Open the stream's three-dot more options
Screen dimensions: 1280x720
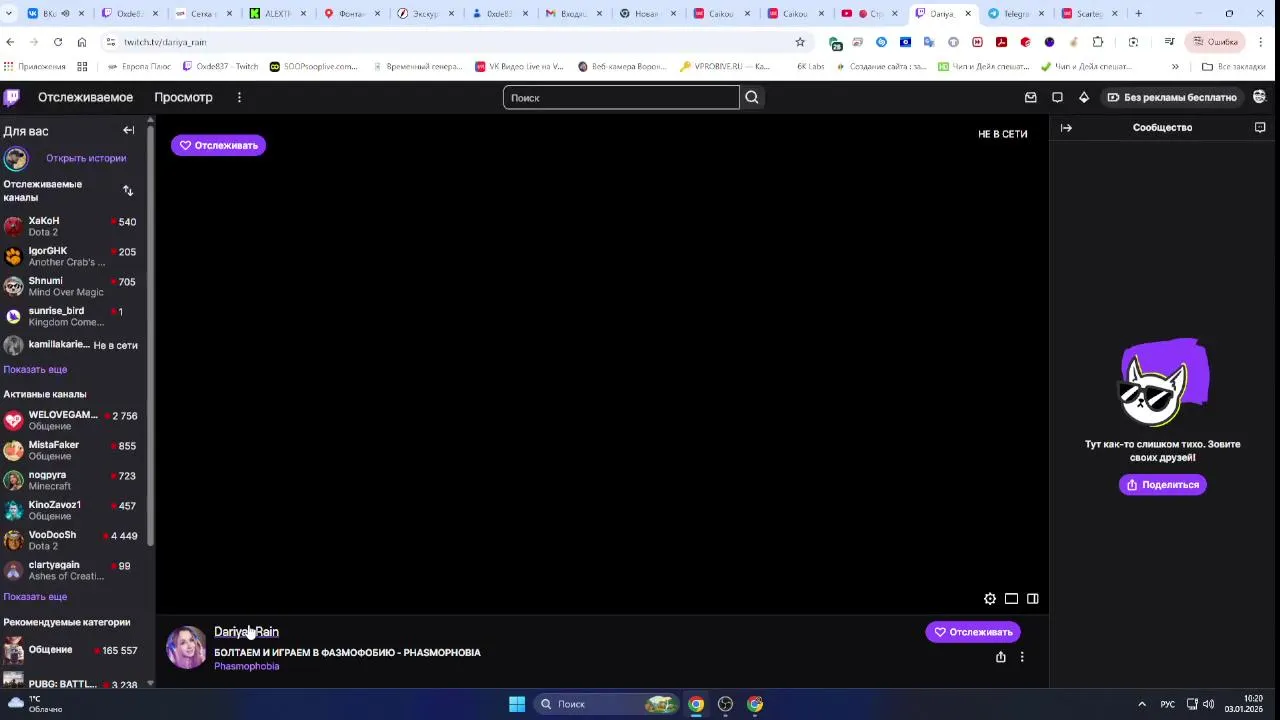pos(1022,657)
